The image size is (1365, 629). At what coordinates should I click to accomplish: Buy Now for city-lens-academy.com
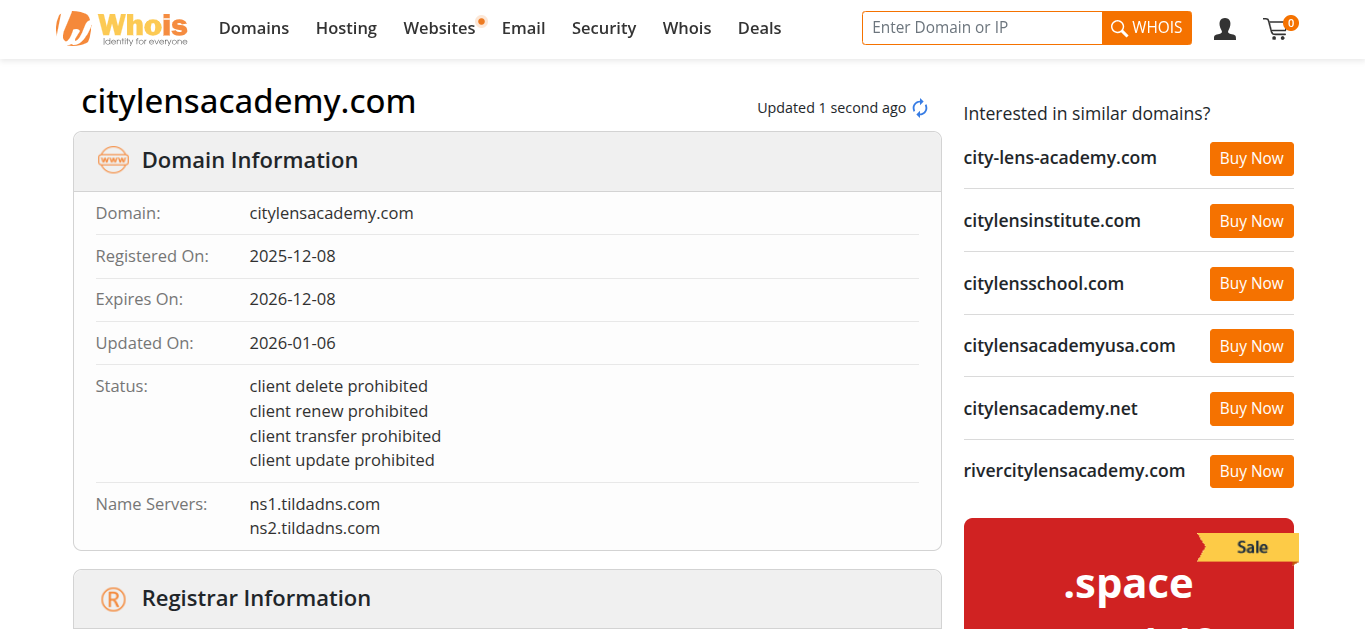1251,158
